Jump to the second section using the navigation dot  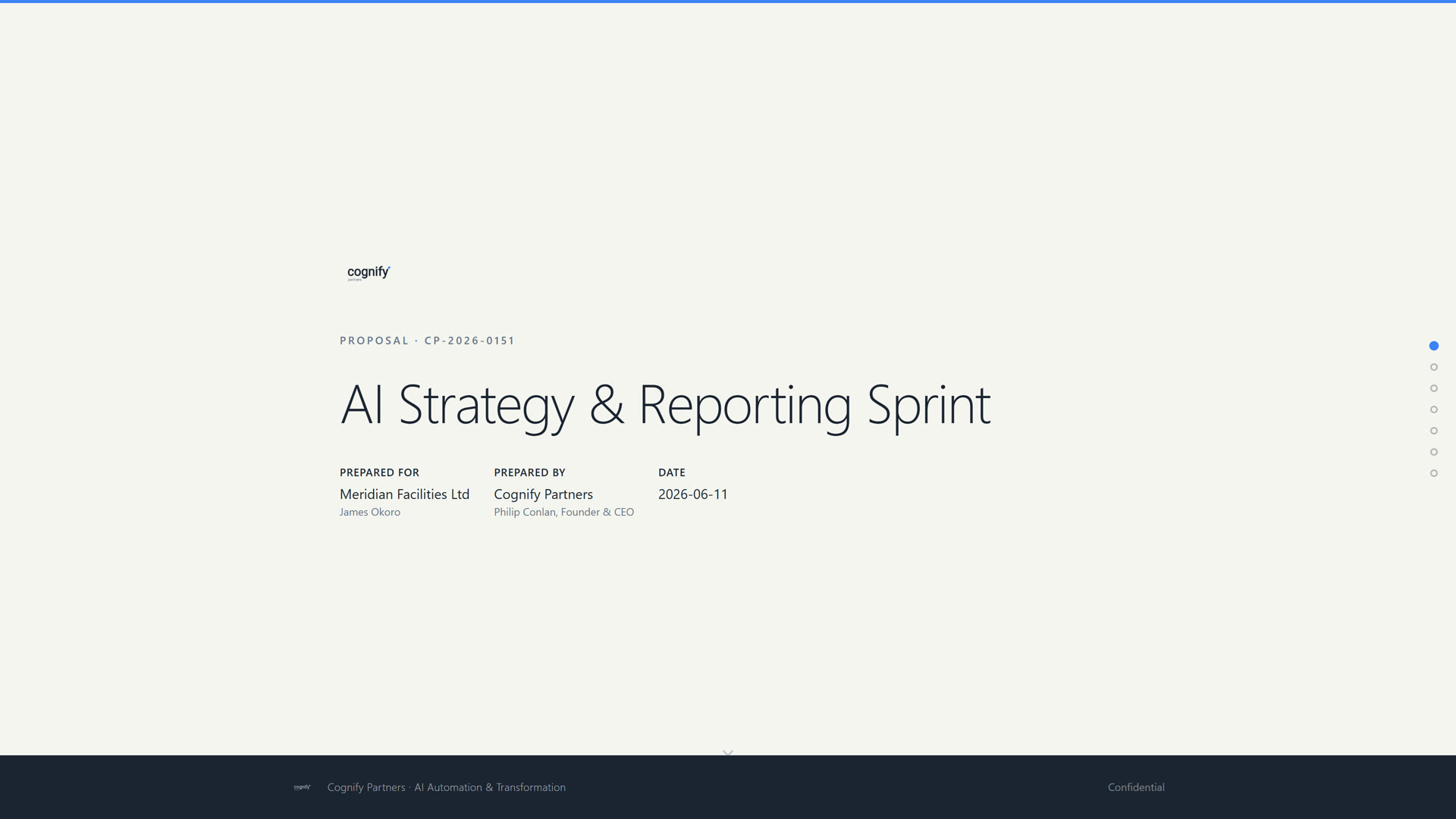pyautogui.click(x=1434, y=367)
